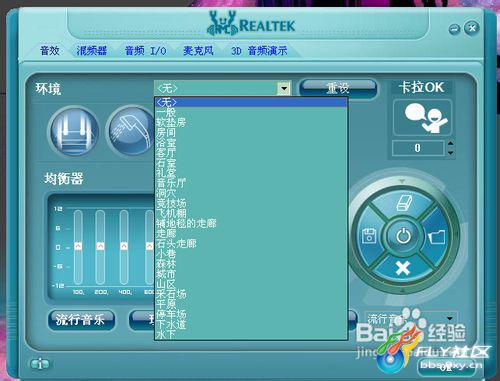The width and height of the screenshot is (500, 381).
Task: Click the 流行音乐 preset button
Action: pyautogui.click(x=81, y=320)
